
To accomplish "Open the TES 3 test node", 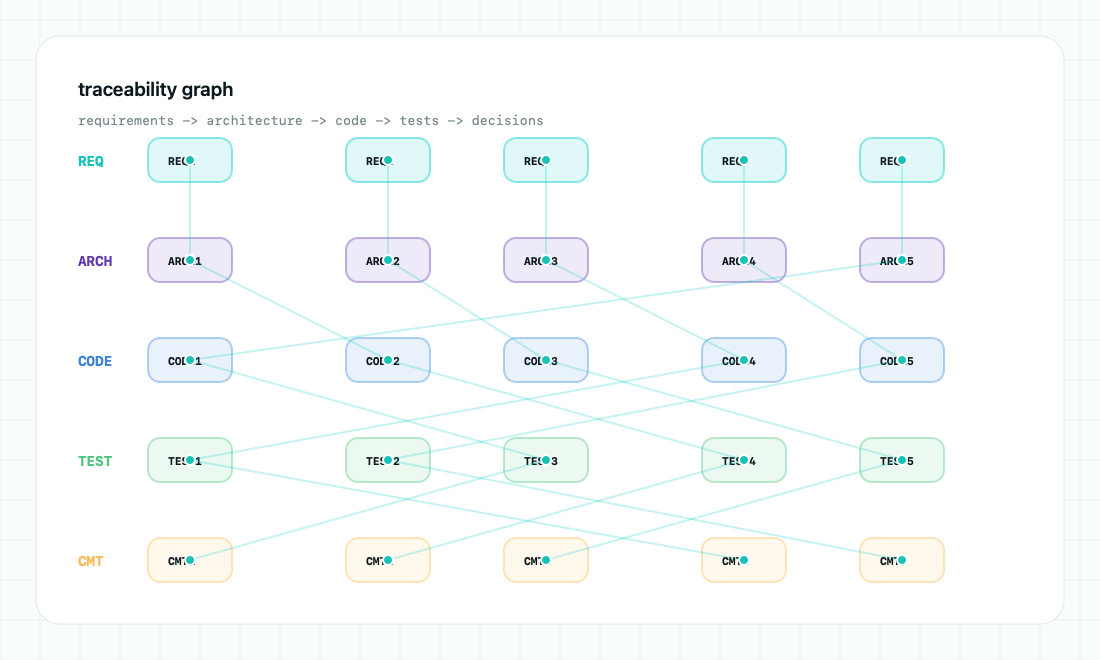I will [546, 460].
